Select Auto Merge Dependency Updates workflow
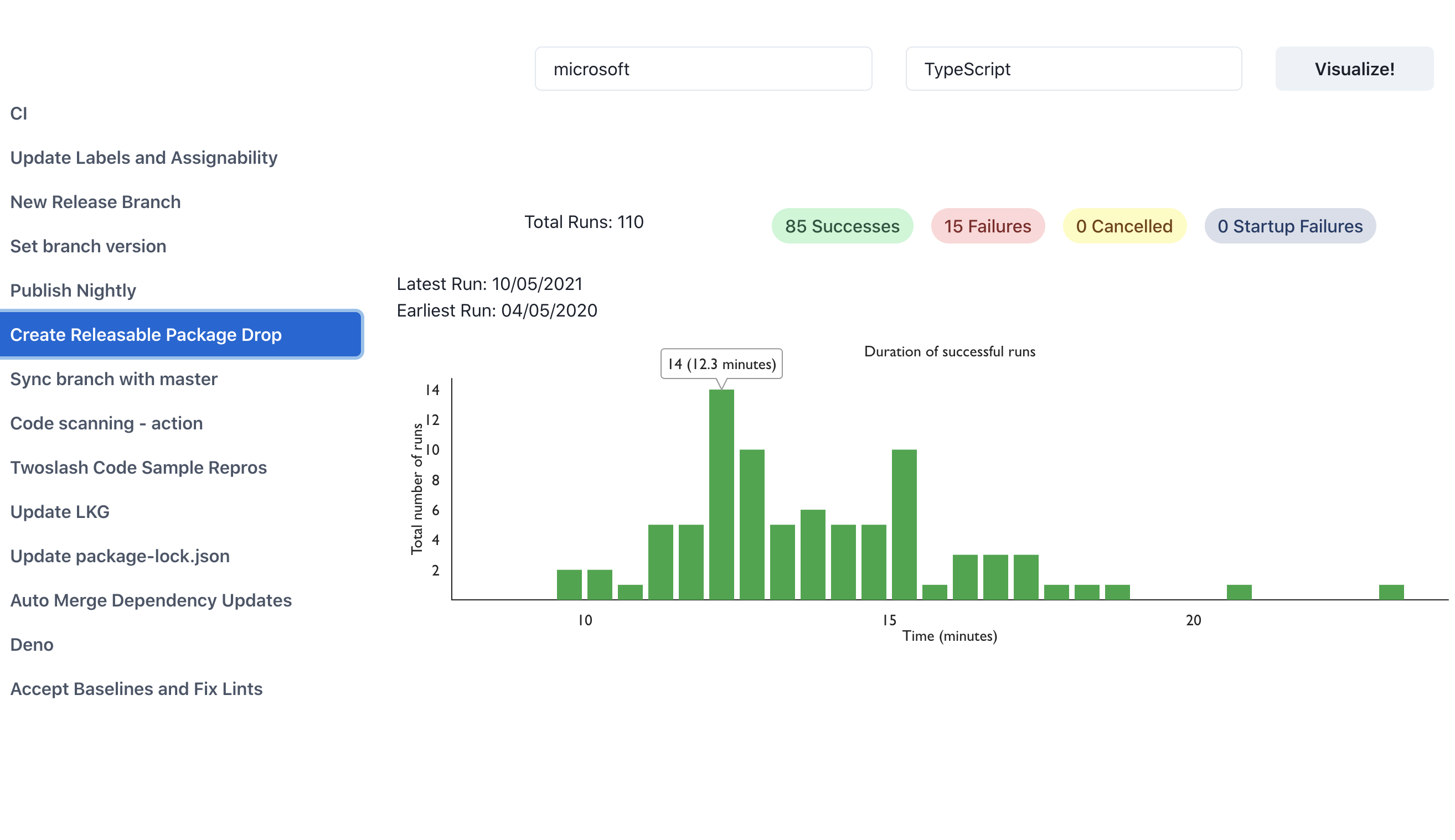Screen dimensions: 1455x840 (x=151, y=600)
